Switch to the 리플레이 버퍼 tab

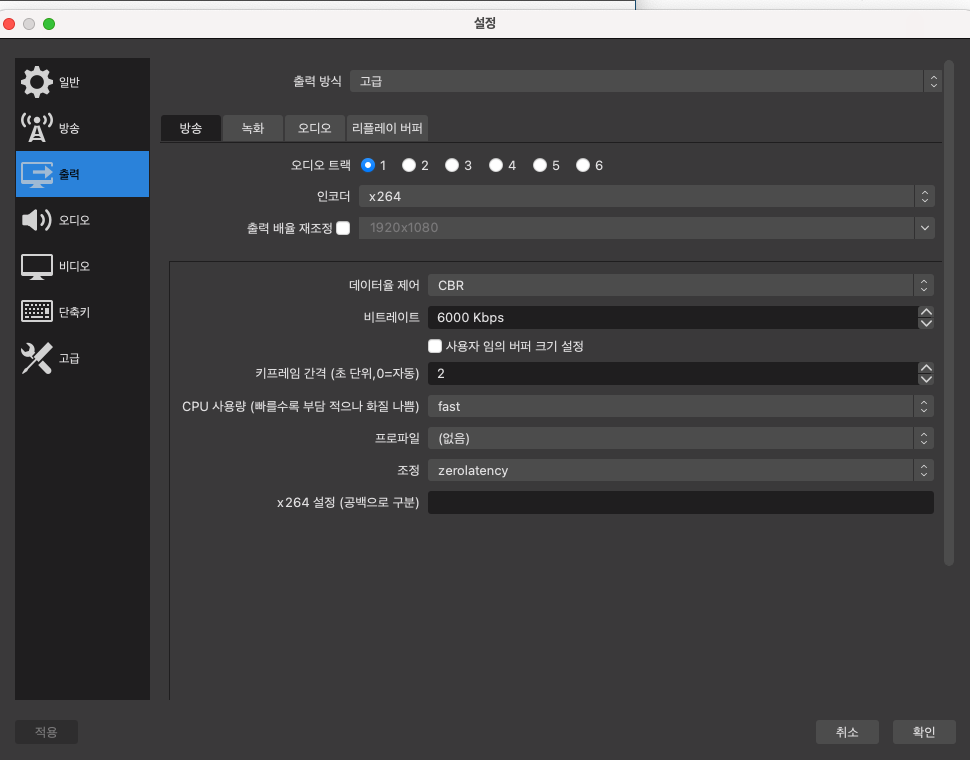tap(387, 128)
